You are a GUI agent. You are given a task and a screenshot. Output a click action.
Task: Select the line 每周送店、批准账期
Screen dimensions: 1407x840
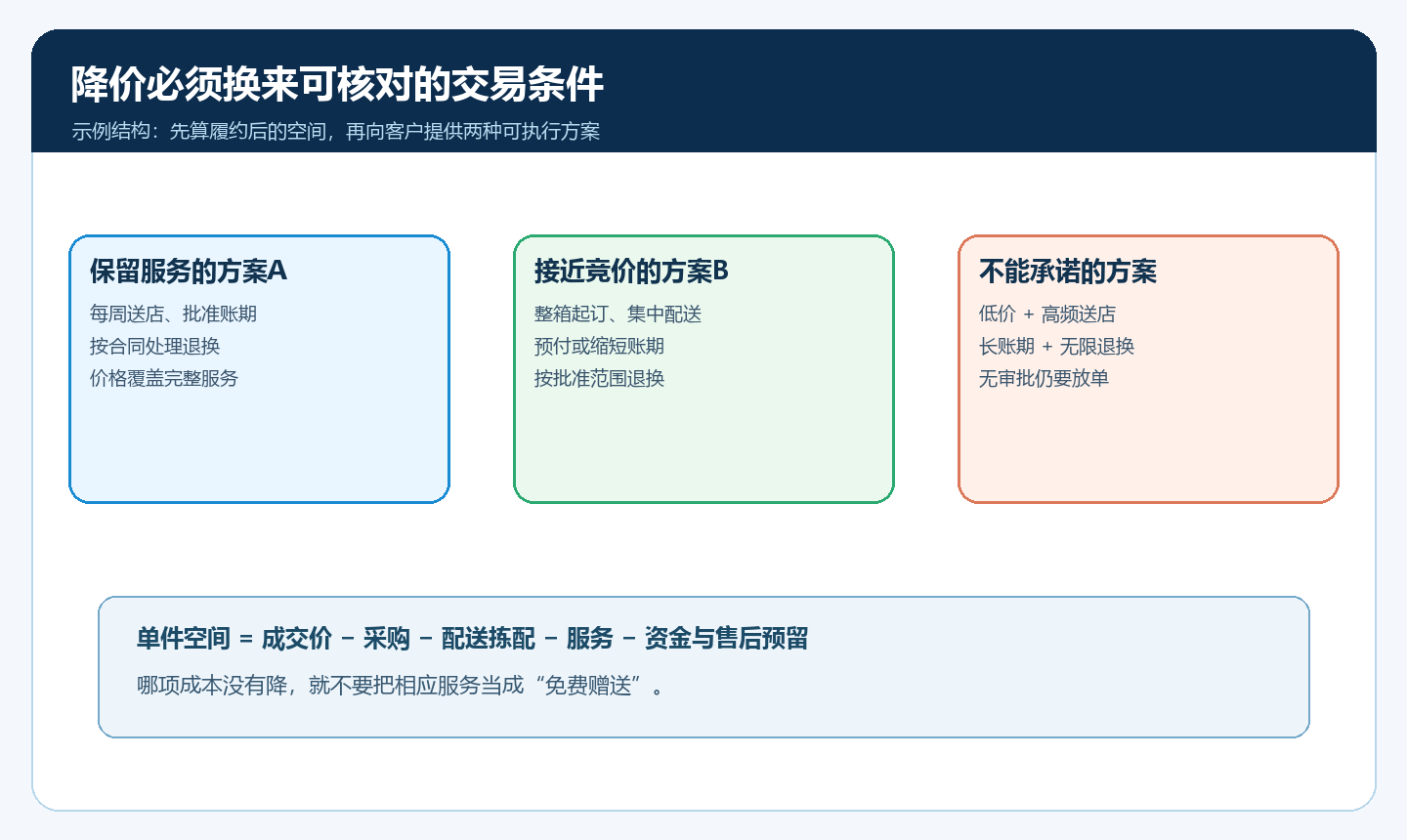(173, 314)
